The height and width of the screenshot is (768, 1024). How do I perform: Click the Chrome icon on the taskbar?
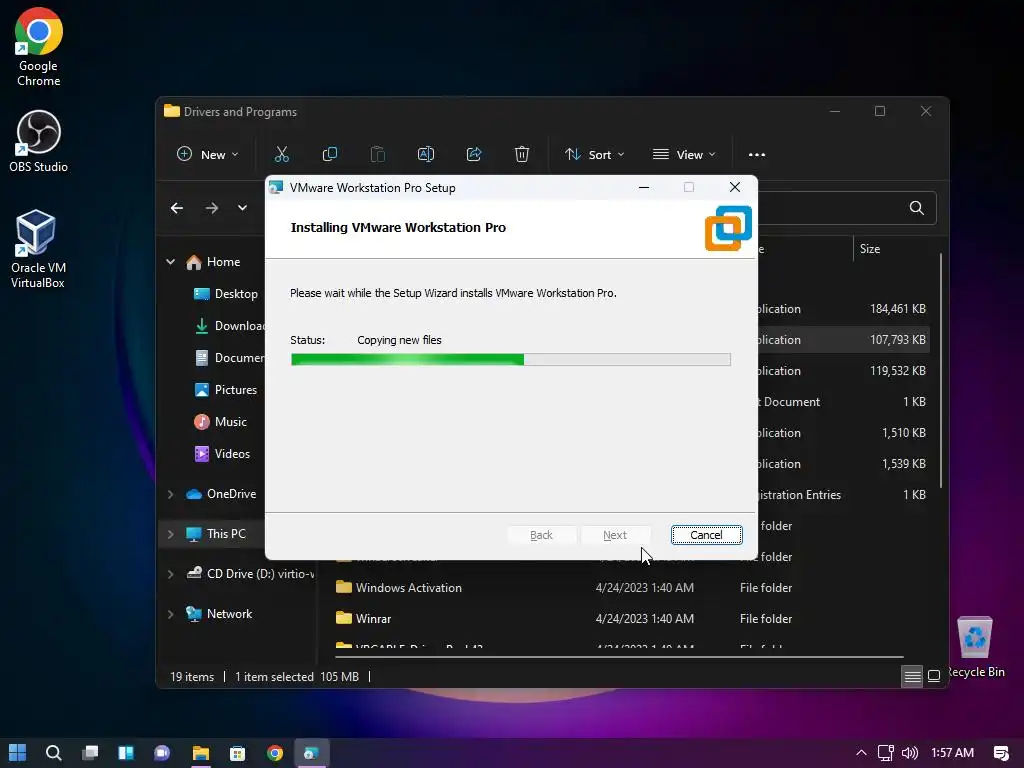click(275, 753)
